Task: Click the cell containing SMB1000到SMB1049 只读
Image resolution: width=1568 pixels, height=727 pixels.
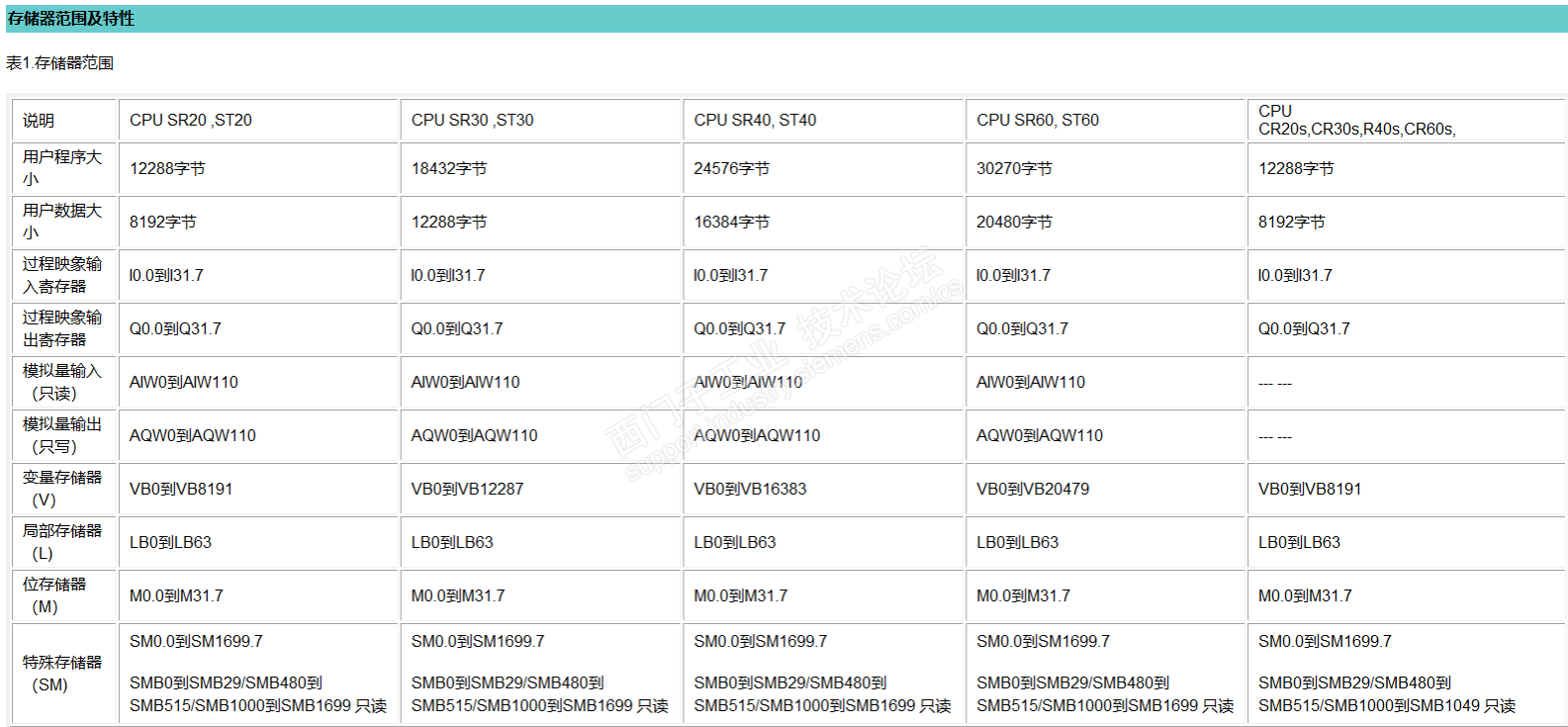Action: (x=1406, y=674)
